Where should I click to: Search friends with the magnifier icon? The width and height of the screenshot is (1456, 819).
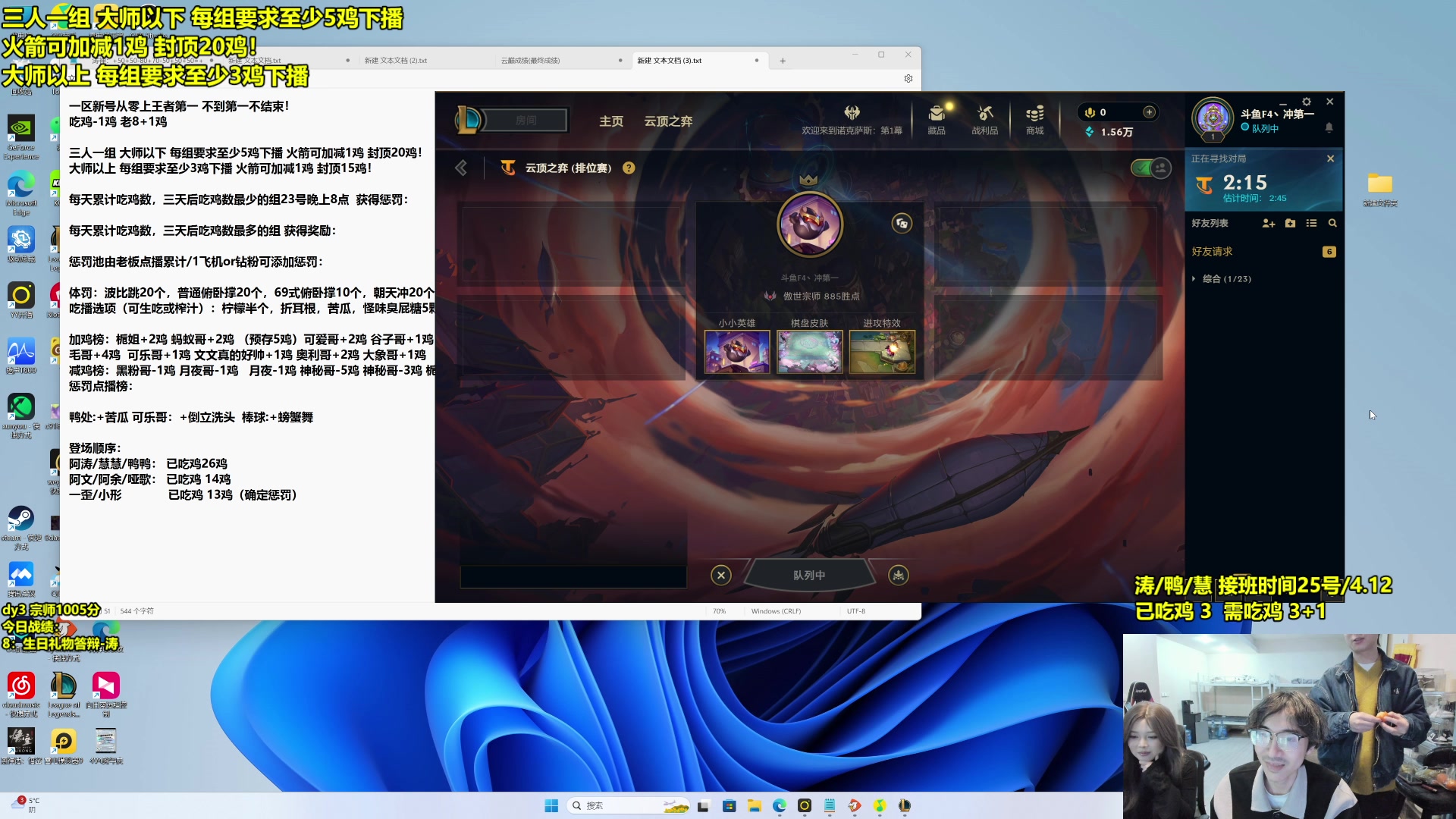[x=1332, y=223]
